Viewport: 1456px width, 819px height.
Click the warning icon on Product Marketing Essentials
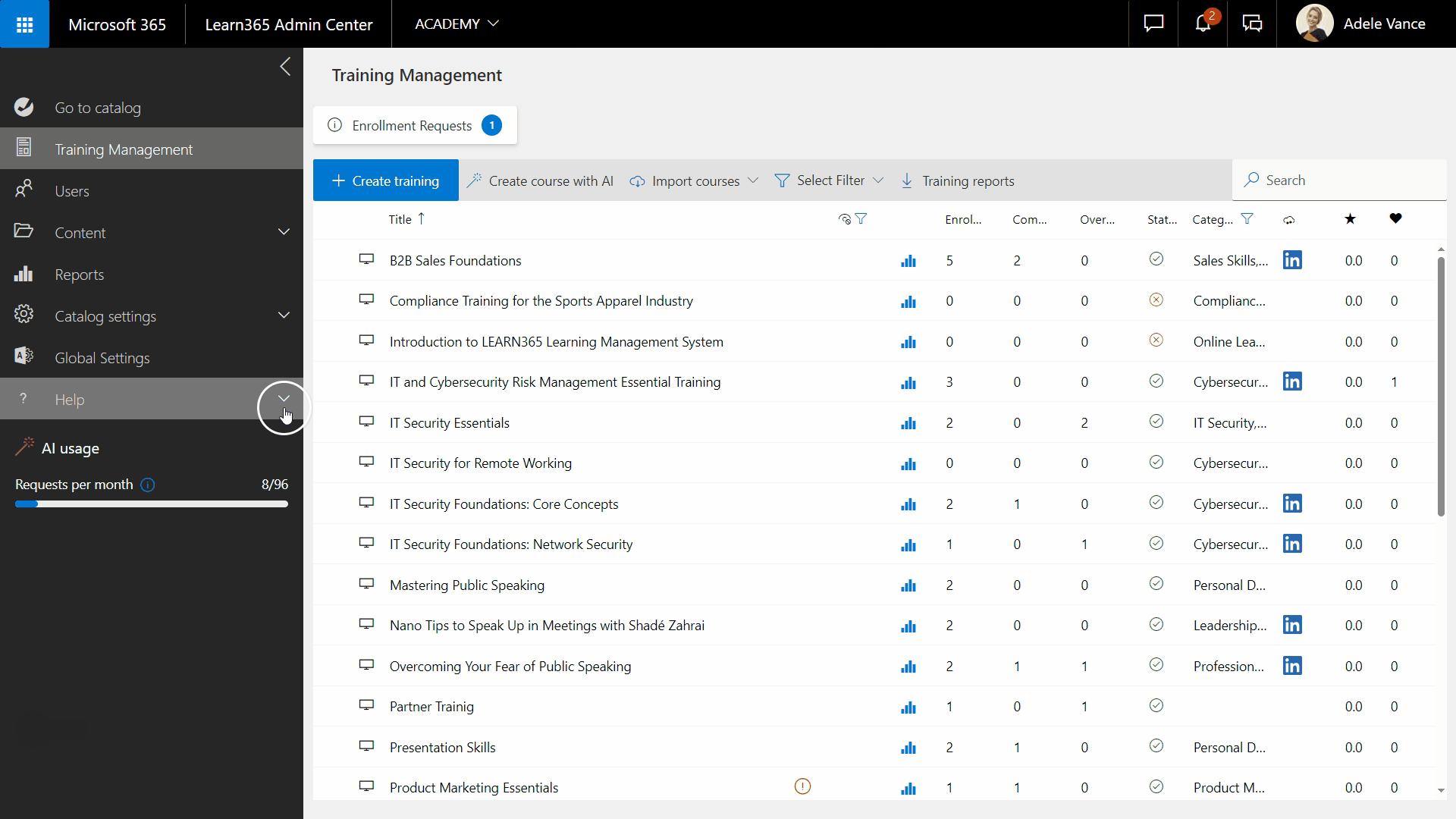tap(802, 786)
